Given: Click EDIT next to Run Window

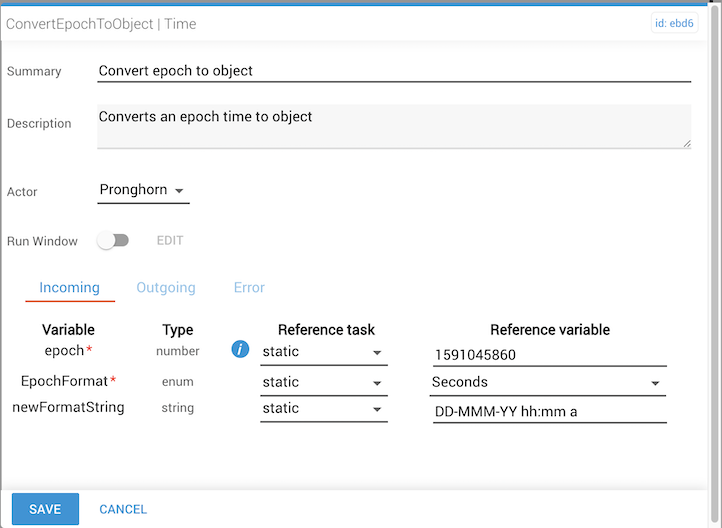Looking at the screenshot, I should (x=170, y=241).
